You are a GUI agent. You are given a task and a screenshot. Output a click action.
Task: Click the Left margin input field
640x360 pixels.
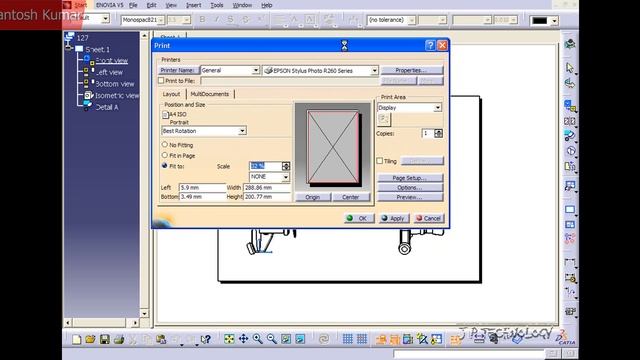pyautogui.click(x=202, y=188)
